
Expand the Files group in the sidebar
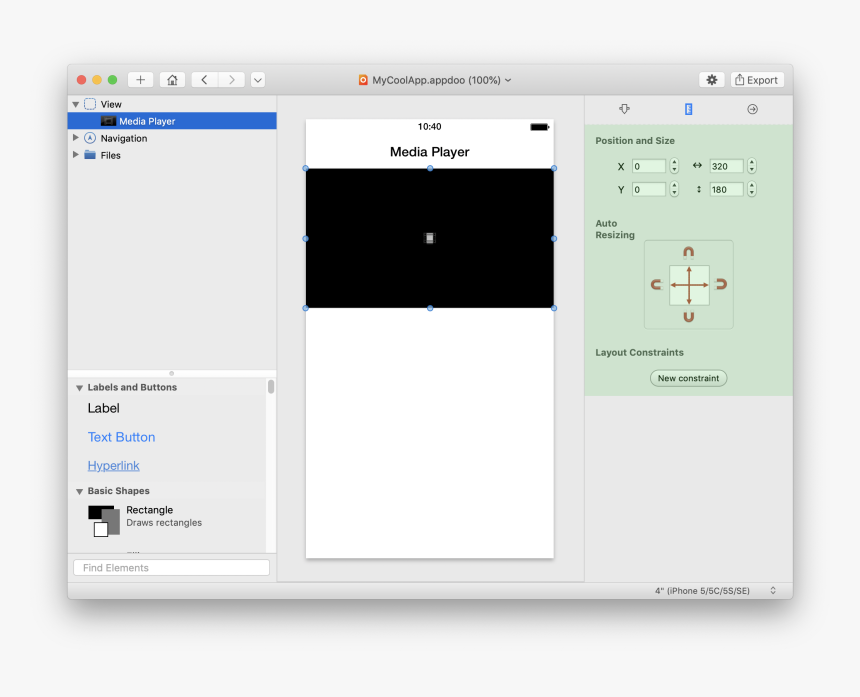coord(75,155)
